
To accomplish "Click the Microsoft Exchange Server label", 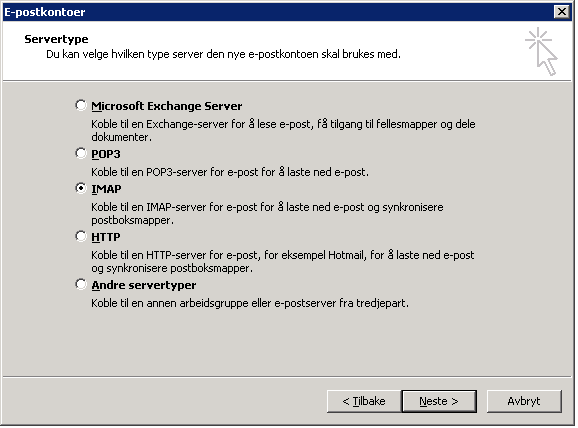I will click(x=167, y=106).
